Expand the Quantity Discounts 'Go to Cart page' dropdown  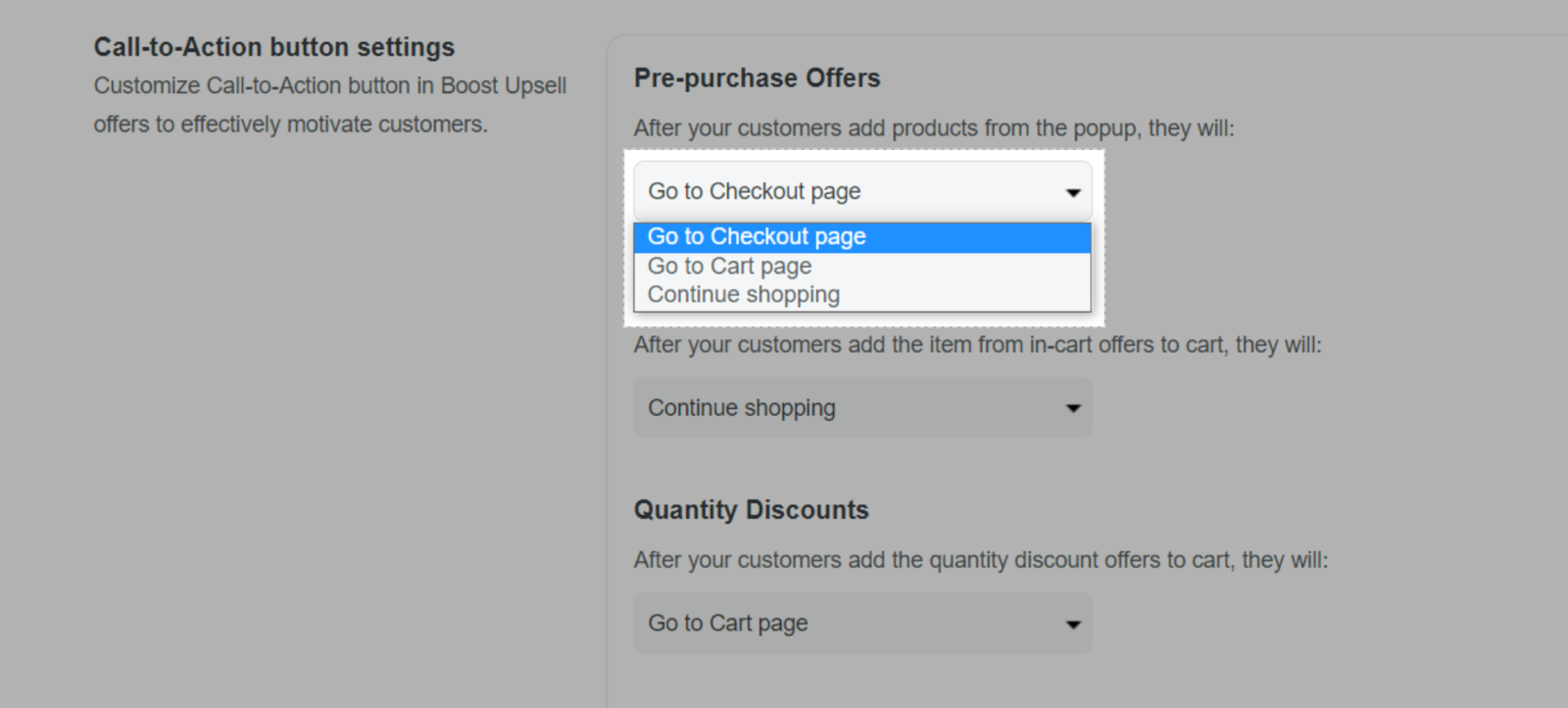click(861, 624)
